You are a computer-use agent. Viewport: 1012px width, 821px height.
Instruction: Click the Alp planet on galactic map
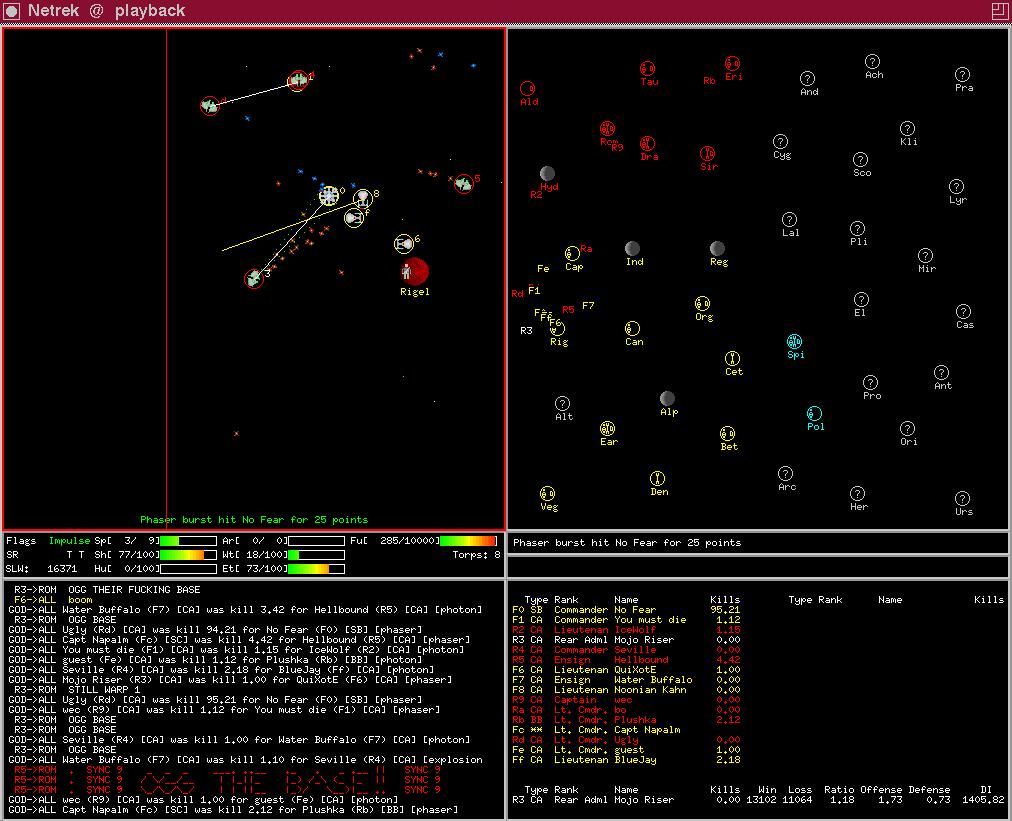(667, 398)
